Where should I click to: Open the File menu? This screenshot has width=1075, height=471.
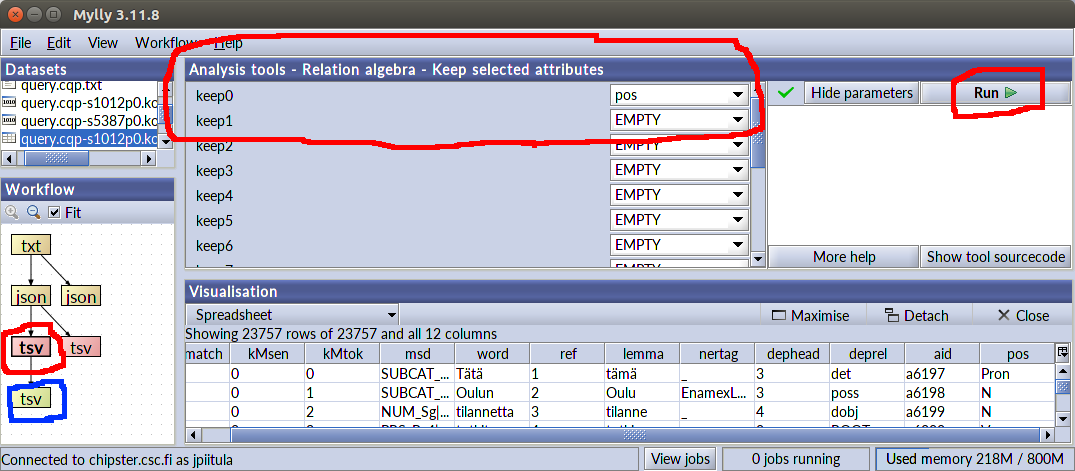[x=21, y=43]
